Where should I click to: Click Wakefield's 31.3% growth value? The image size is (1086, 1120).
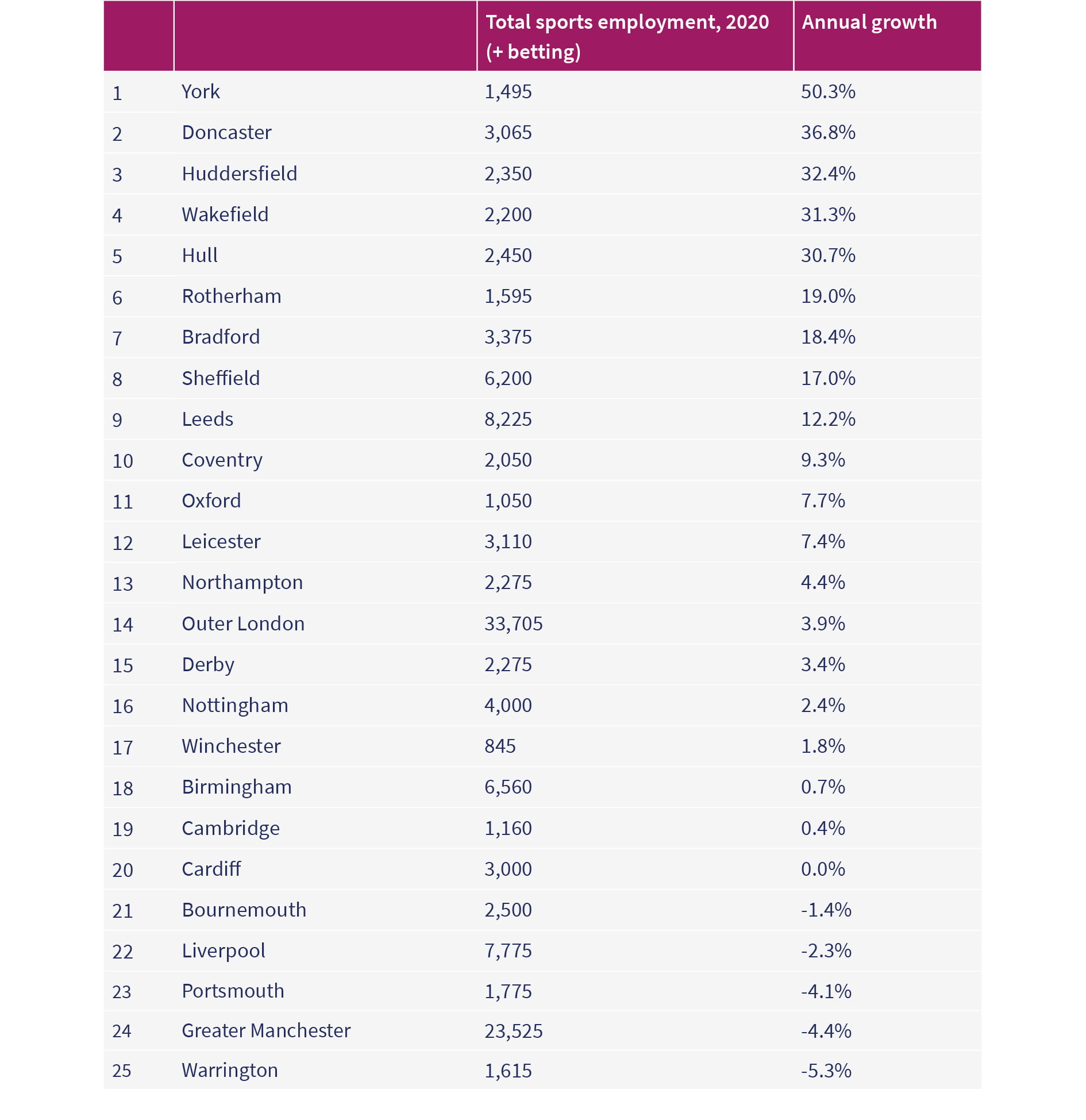tap(828, 214)
